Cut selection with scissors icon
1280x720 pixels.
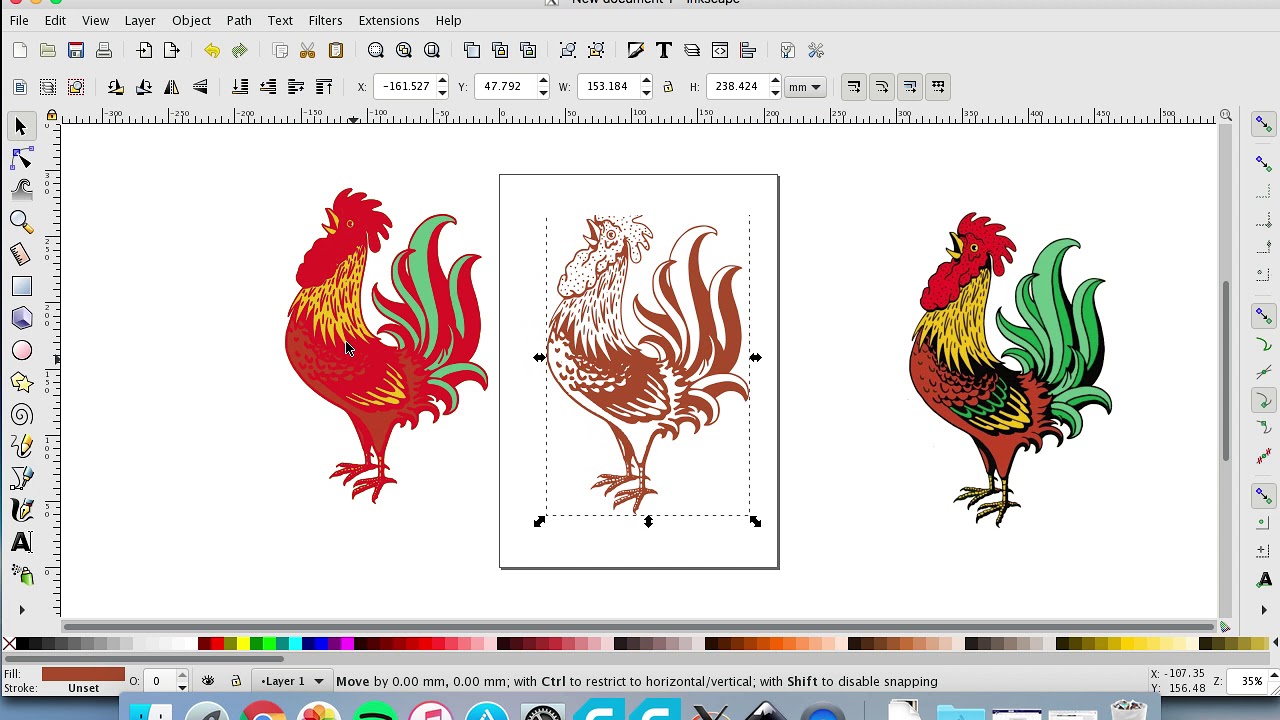click(x=308, y=50)
